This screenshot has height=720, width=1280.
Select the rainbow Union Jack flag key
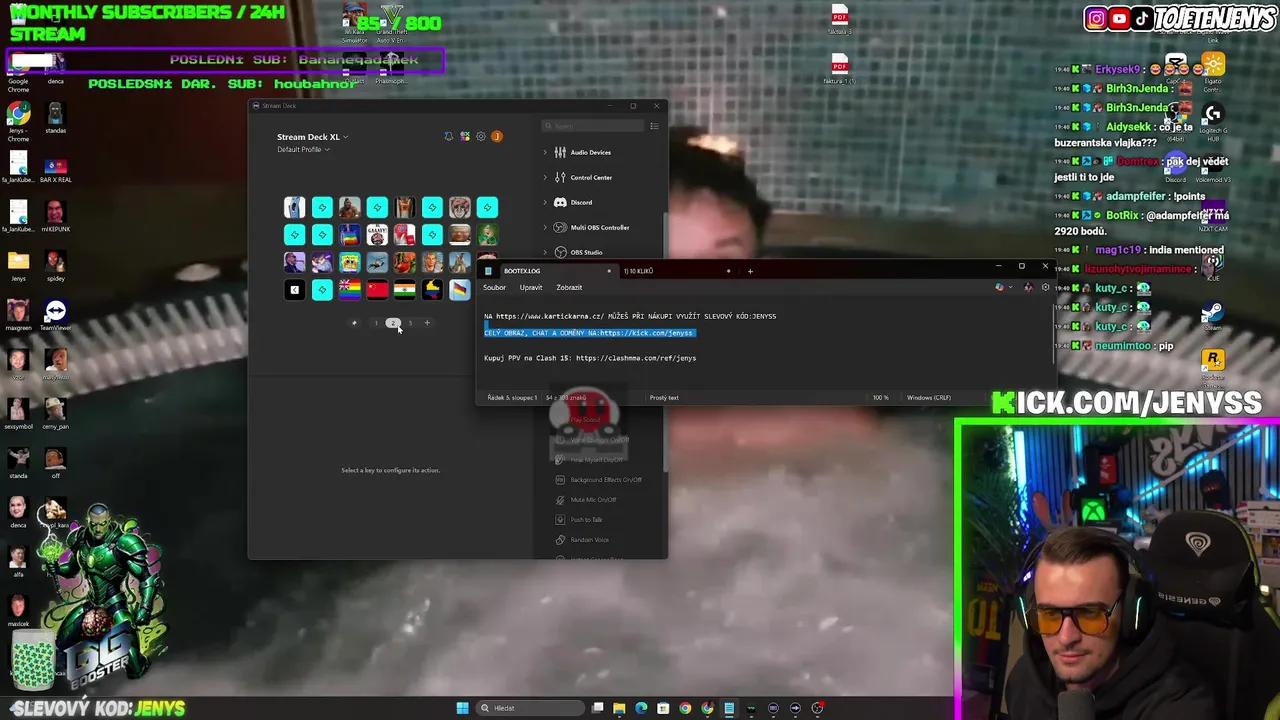(x=349, y=289)
